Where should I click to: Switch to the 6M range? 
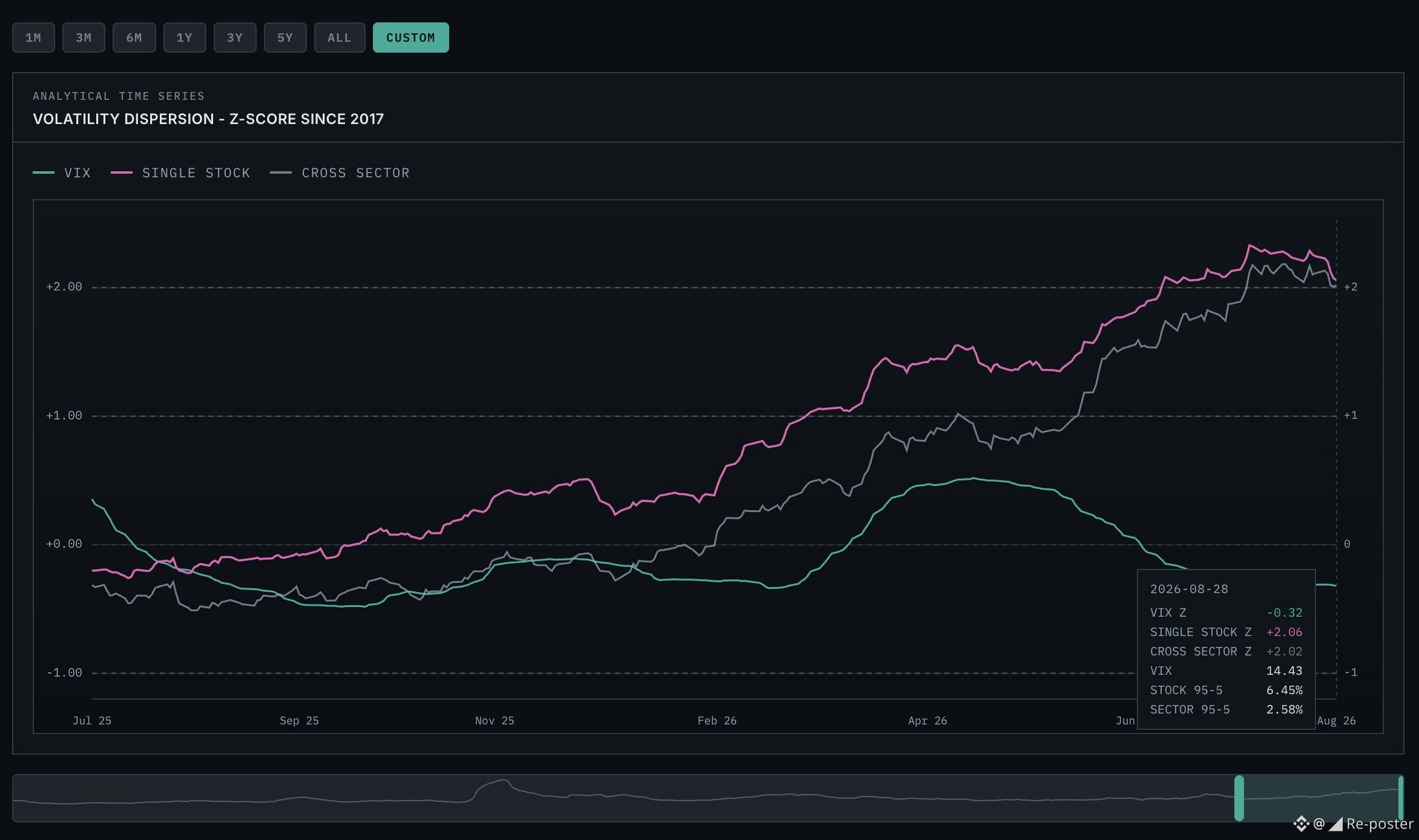(134, 38)
